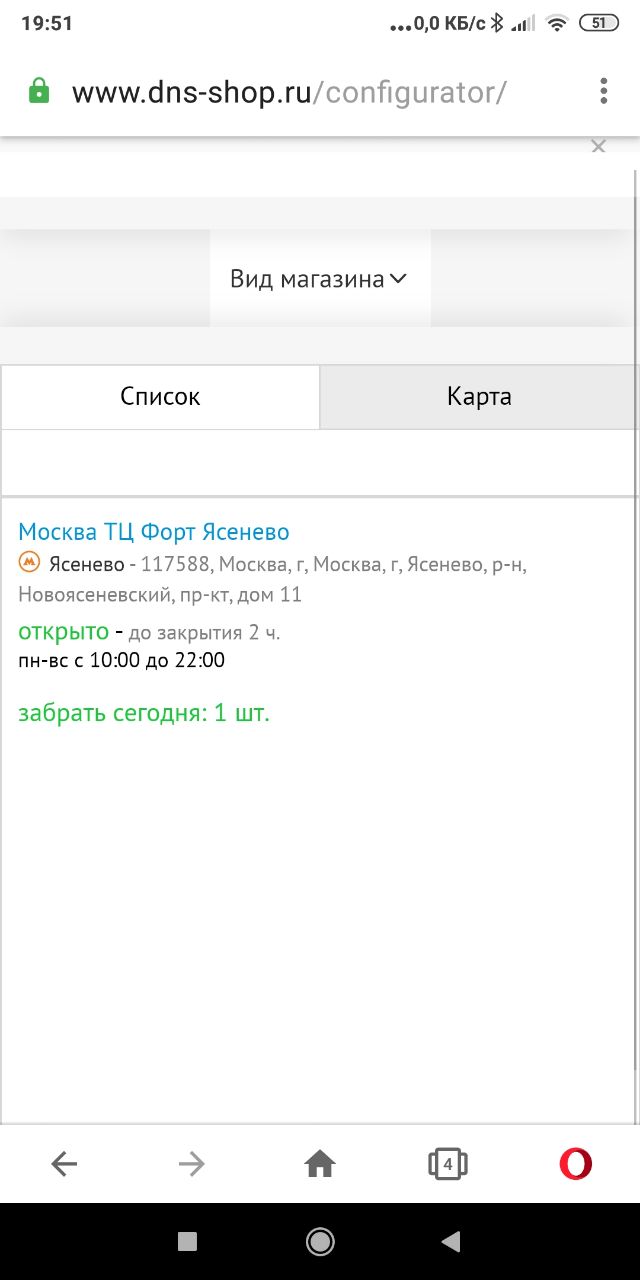
Task: Tap the orange metro icon by Ясенево
Action: [29, 564]
